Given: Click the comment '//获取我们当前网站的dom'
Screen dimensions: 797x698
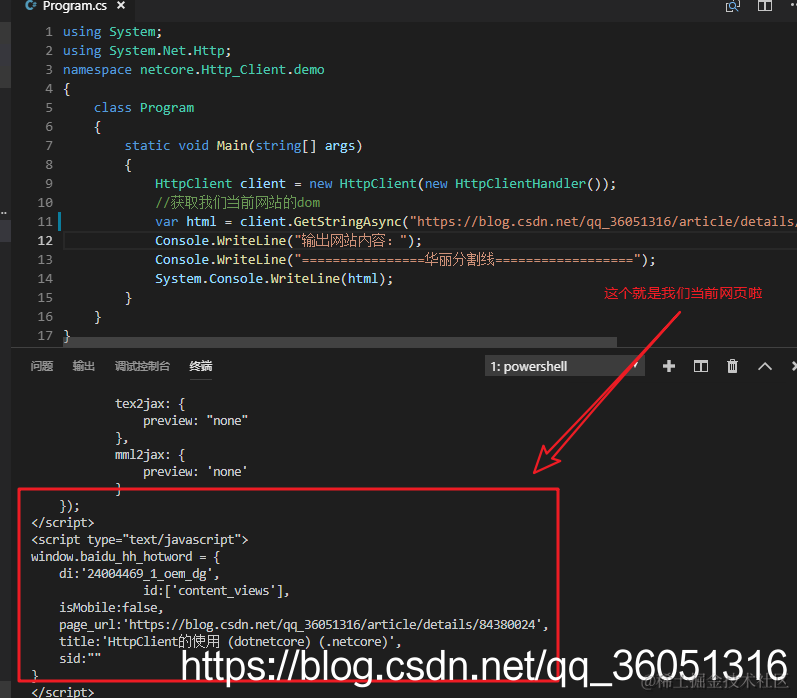Looking at the screenshot, I should tap(237, 203).
